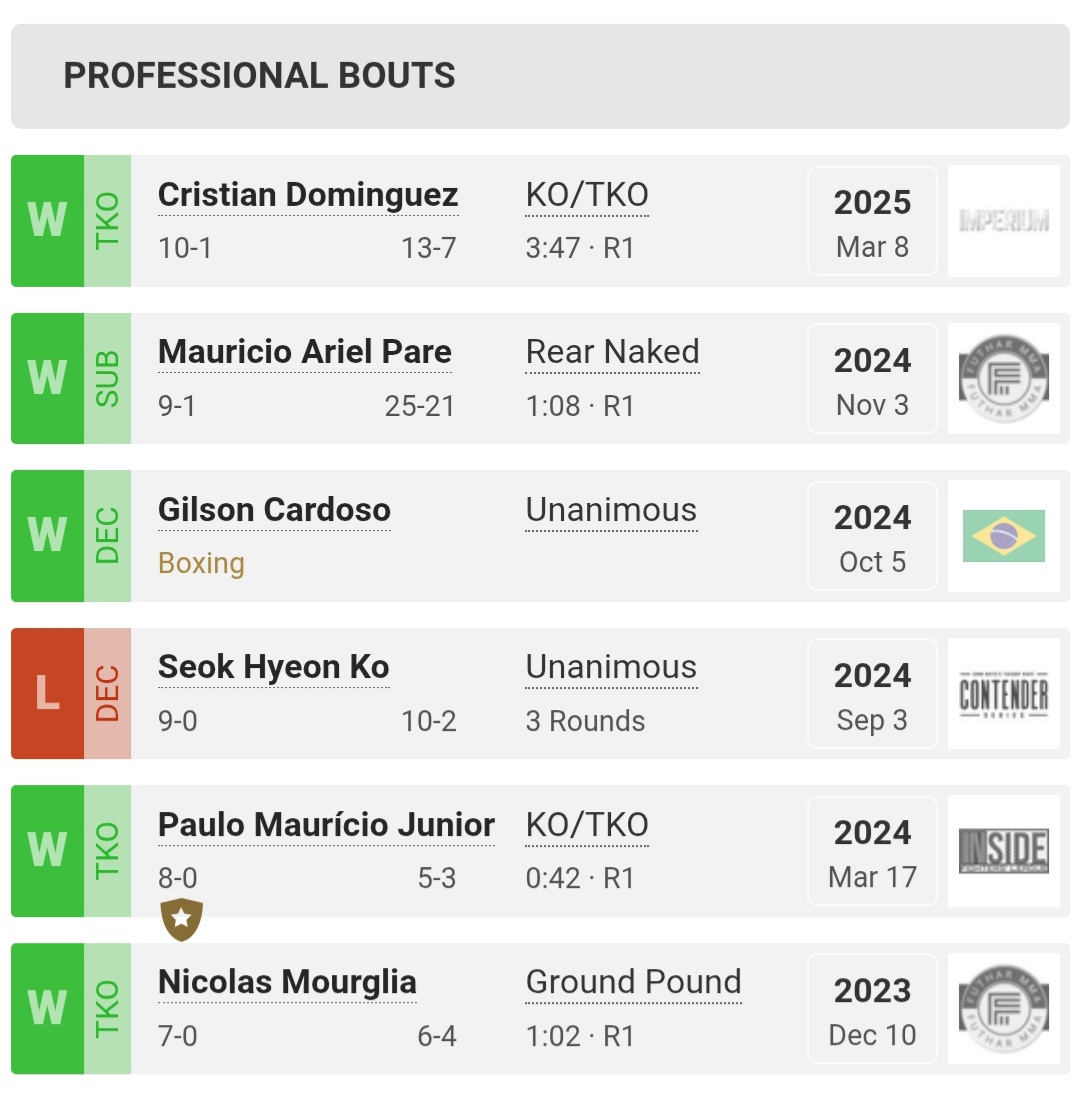The height and width of the screenshot is (1110, 1080).
Task: Click the Ground Pound finish method
Action: tap(633, 983)
